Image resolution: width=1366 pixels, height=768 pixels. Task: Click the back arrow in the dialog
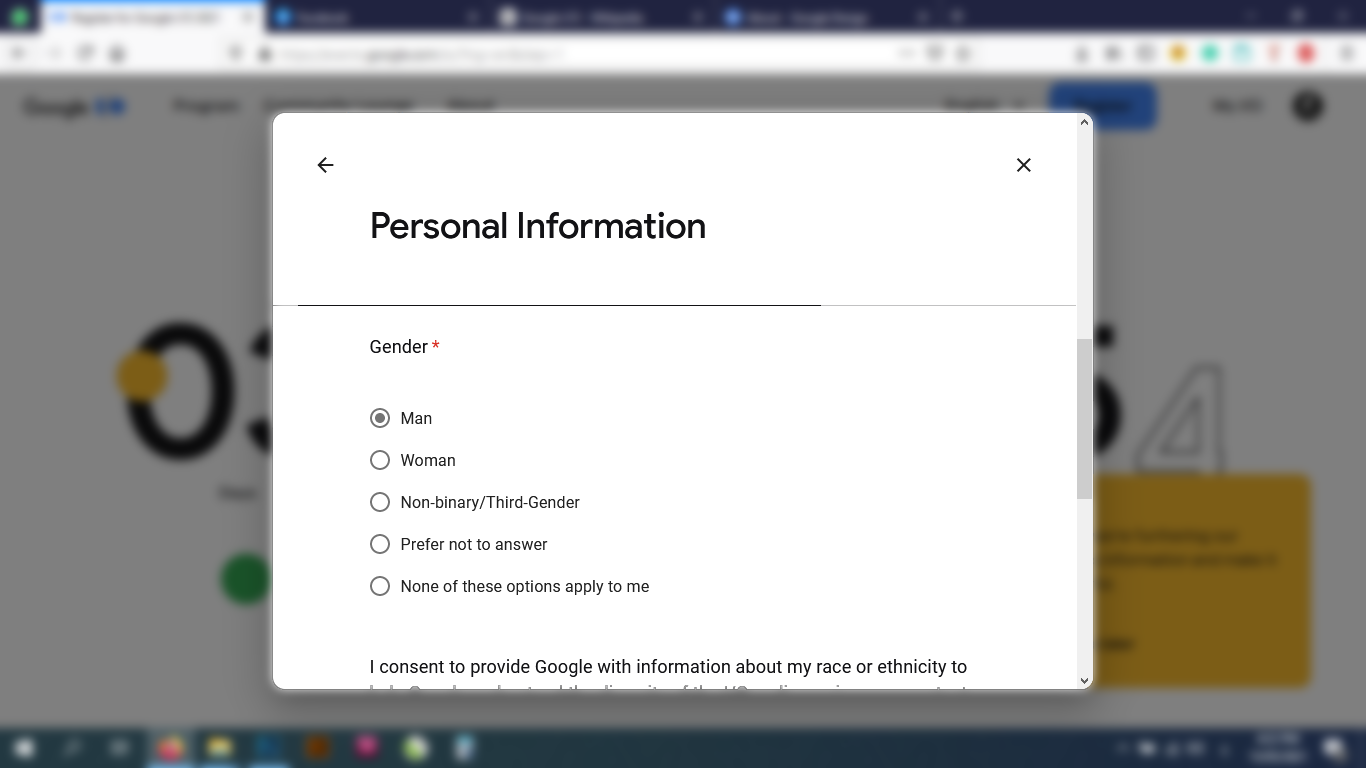[x=325, y=165]
